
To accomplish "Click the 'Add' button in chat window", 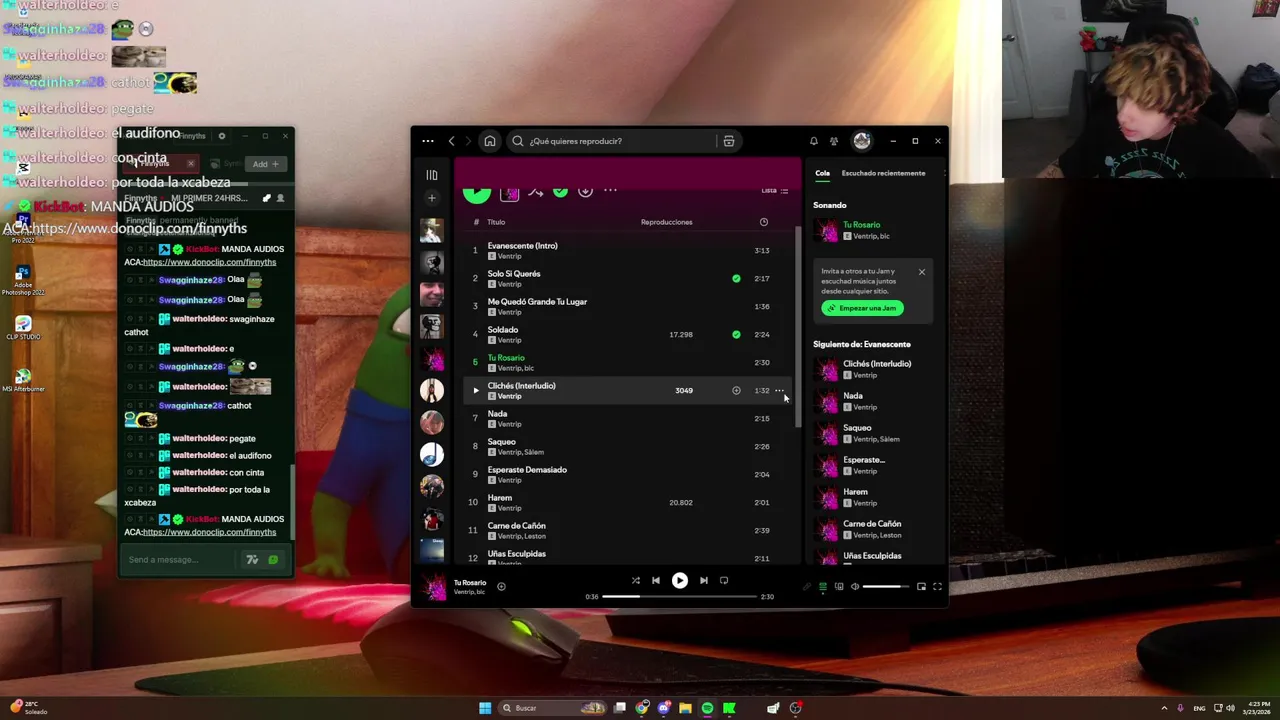I will 265,164.
